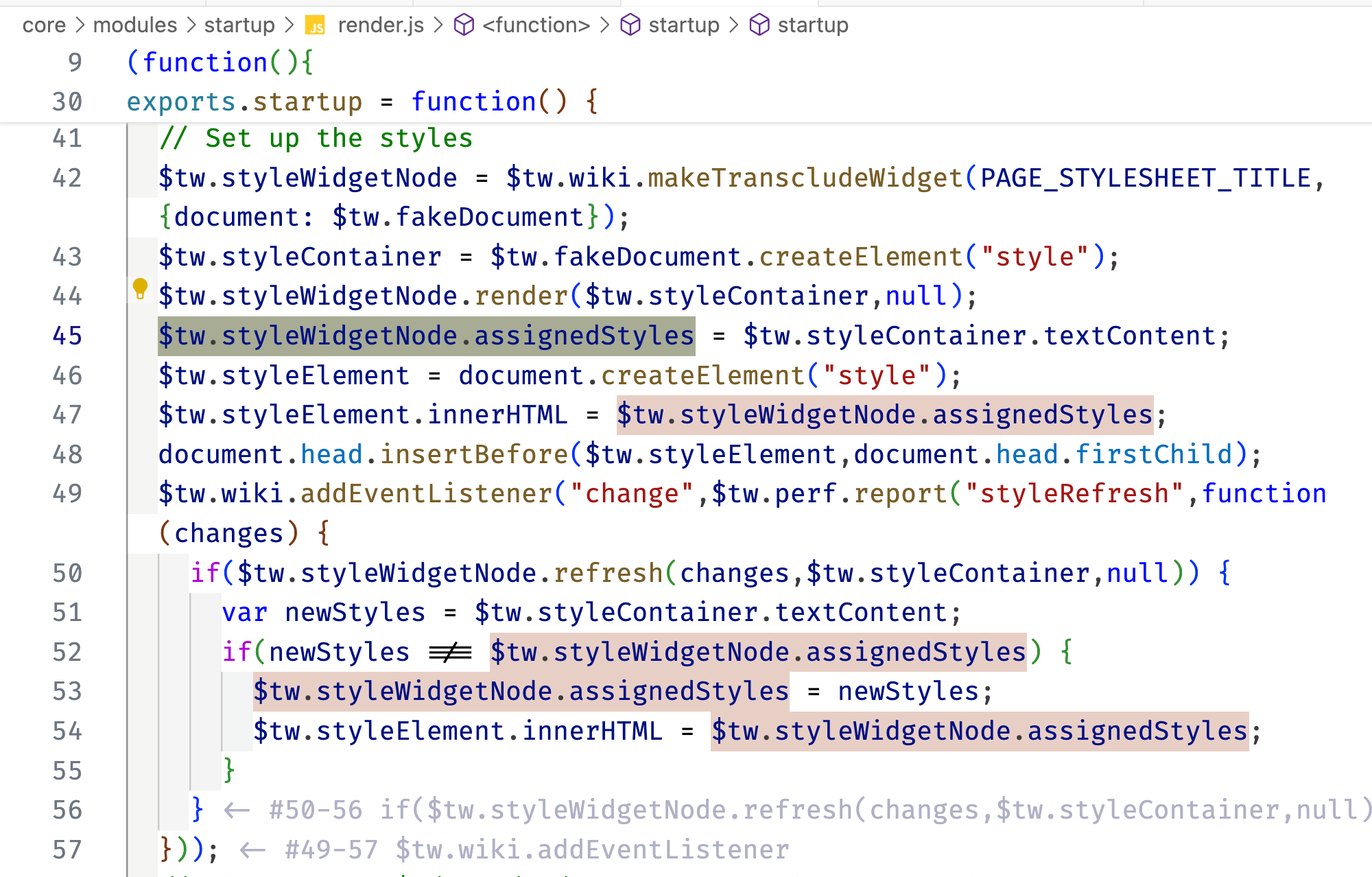The image size is (1372, 877).
Task: Click last startup cube symbol icon
Action: [x=759, y=25]
